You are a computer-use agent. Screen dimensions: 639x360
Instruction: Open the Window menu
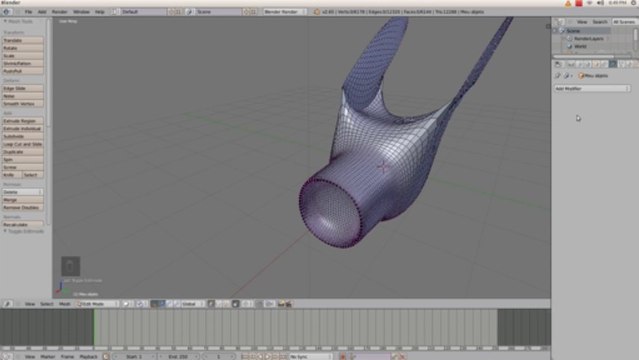click(x=81, y=12)
